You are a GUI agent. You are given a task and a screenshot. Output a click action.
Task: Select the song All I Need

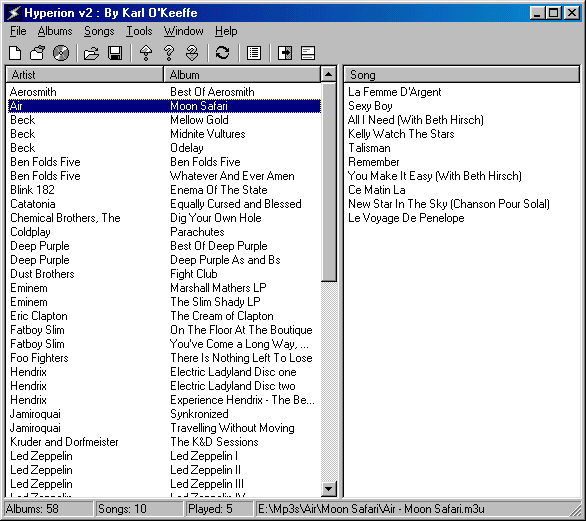416,120
